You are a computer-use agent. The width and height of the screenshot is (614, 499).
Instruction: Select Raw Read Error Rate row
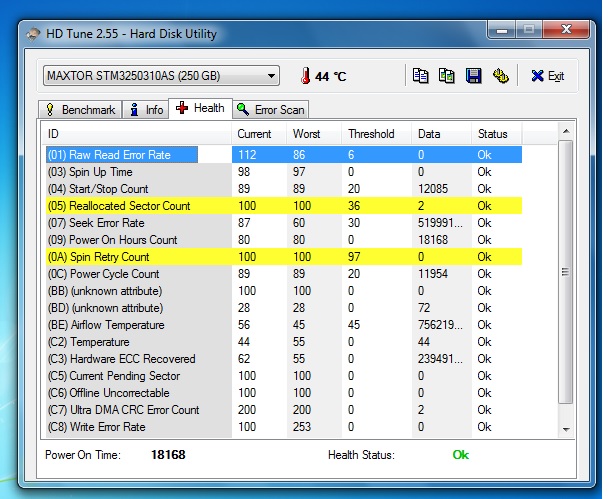(284, 155)
